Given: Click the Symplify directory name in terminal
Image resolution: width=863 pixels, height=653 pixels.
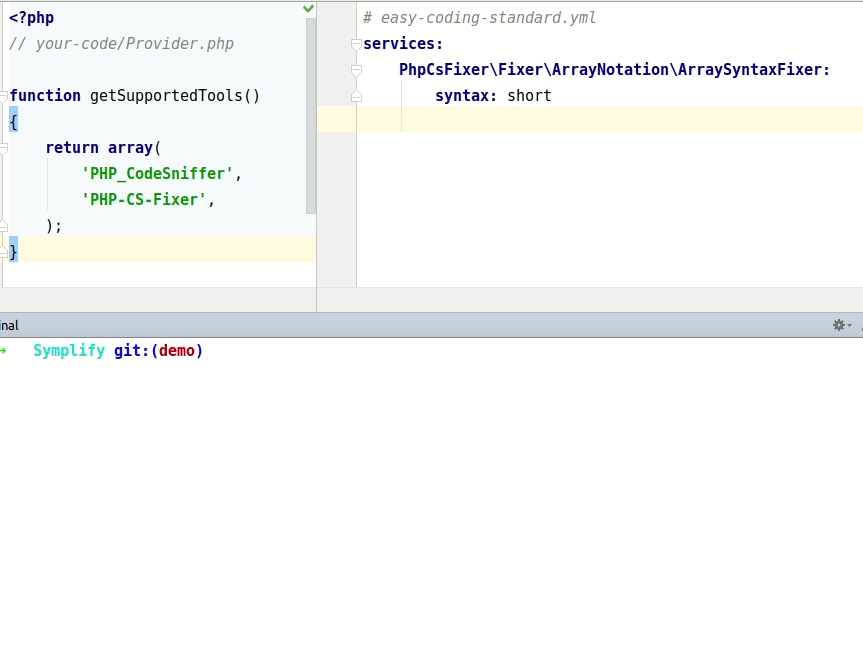Looking at the screenshot, I should click(69, 351).
